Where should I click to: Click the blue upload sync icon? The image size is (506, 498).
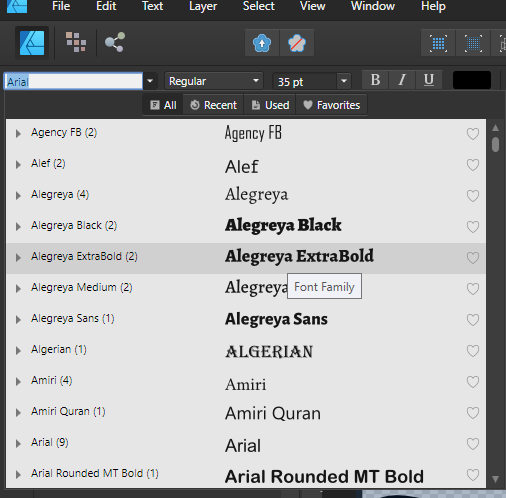pyautogui.click(x=262, y=43)
